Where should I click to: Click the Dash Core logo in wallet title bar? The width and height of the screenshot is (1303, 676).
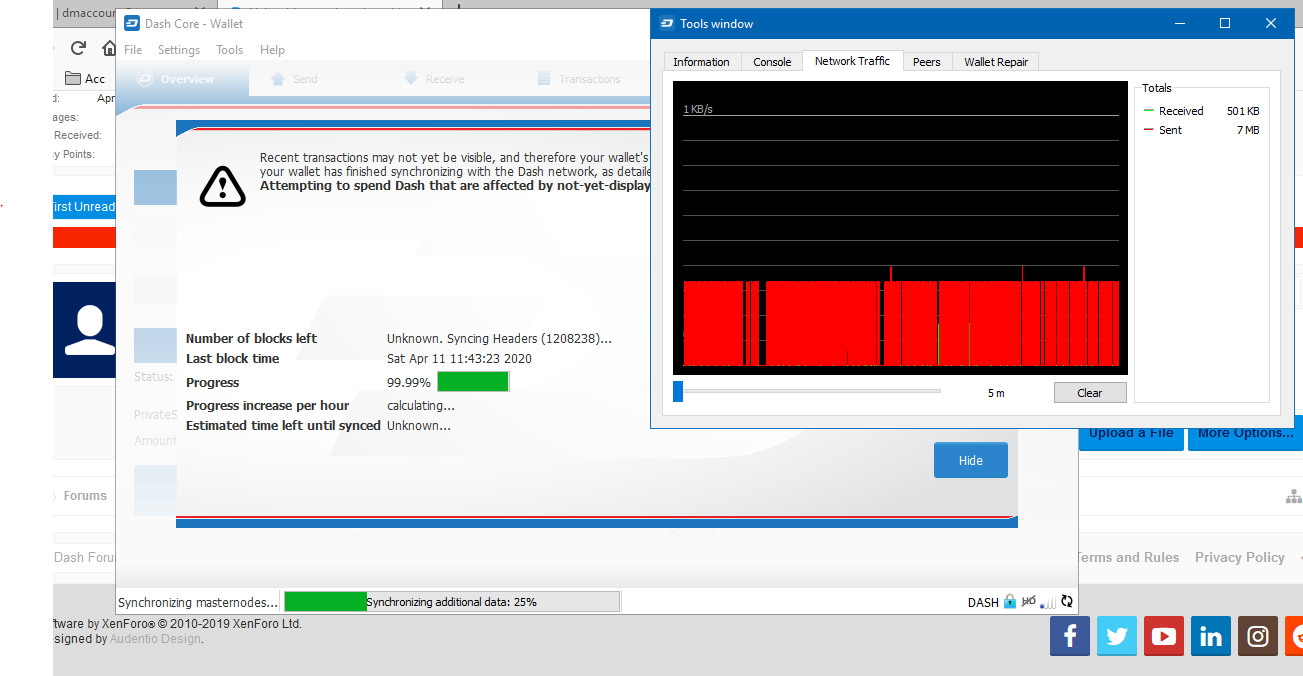[131, 23]
